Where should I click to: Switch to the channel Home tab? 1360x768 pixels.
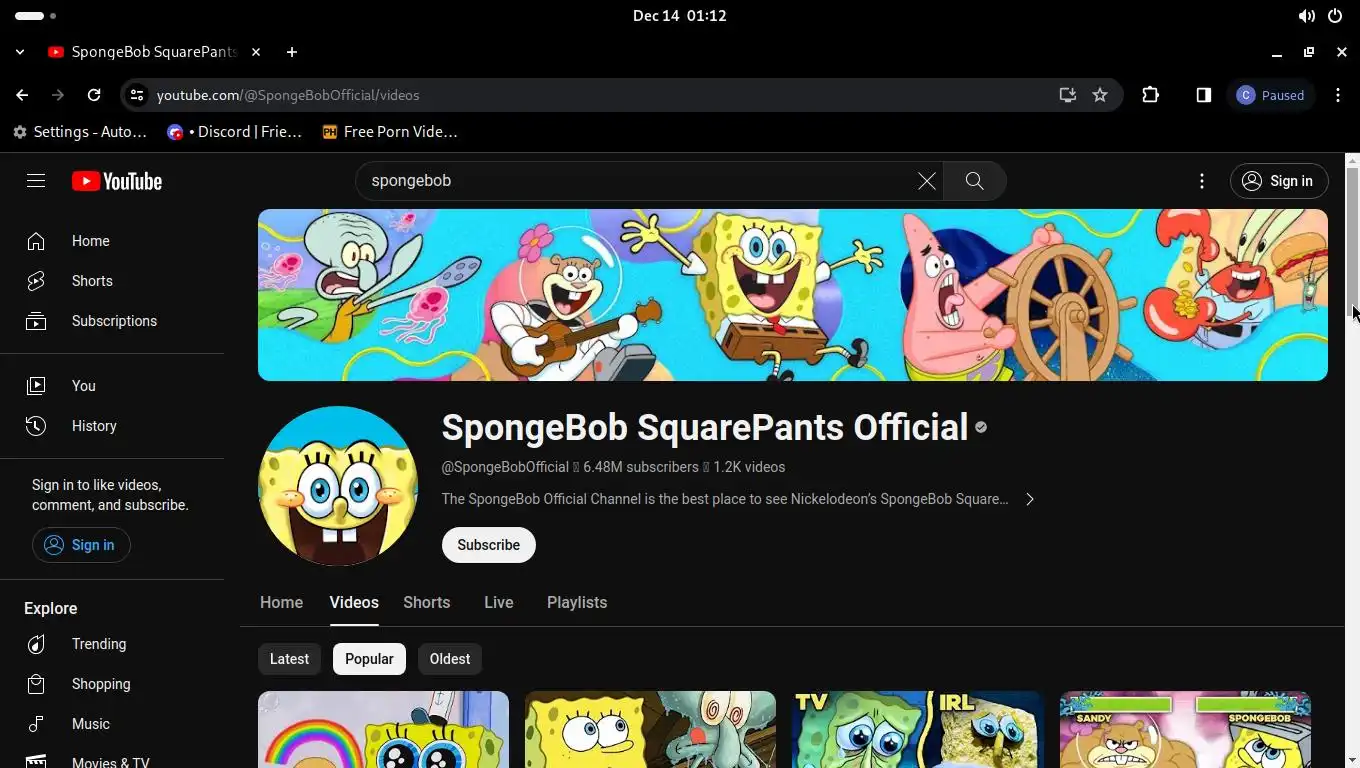281,603
